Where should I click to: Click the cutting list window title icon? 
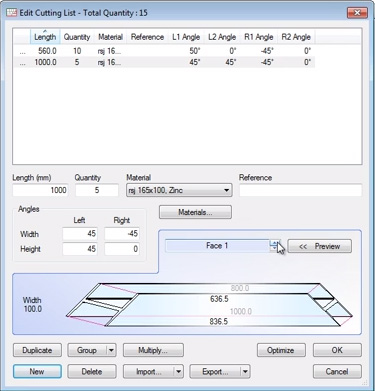pyautogui.click(x=11, y=13)
